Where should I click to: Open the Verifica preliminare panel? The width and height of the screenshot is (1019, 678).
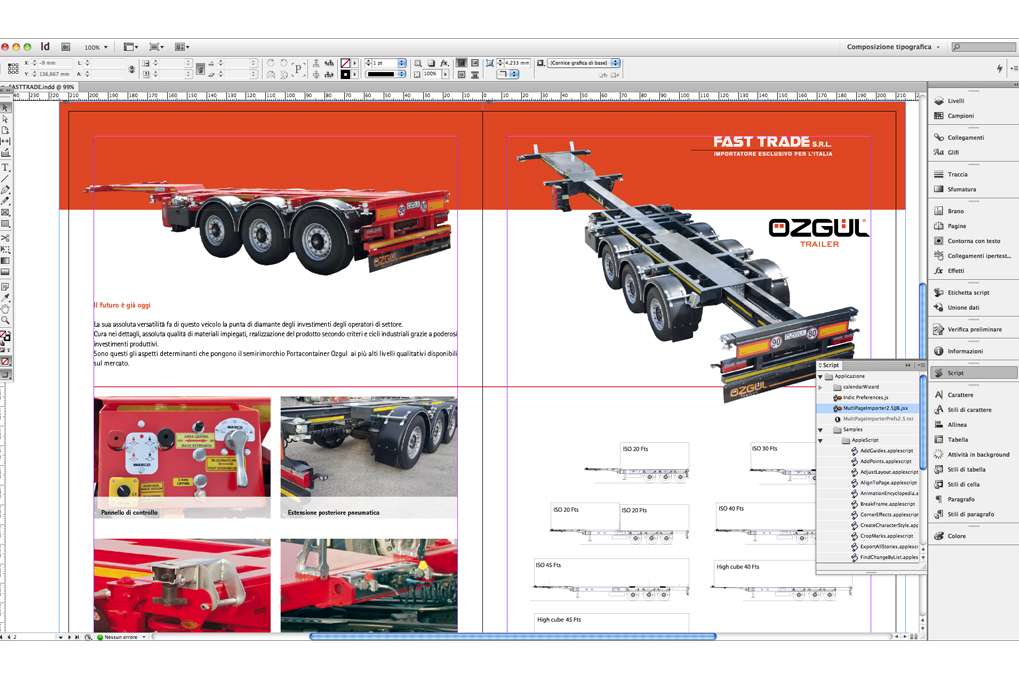(x=973, y=330)
